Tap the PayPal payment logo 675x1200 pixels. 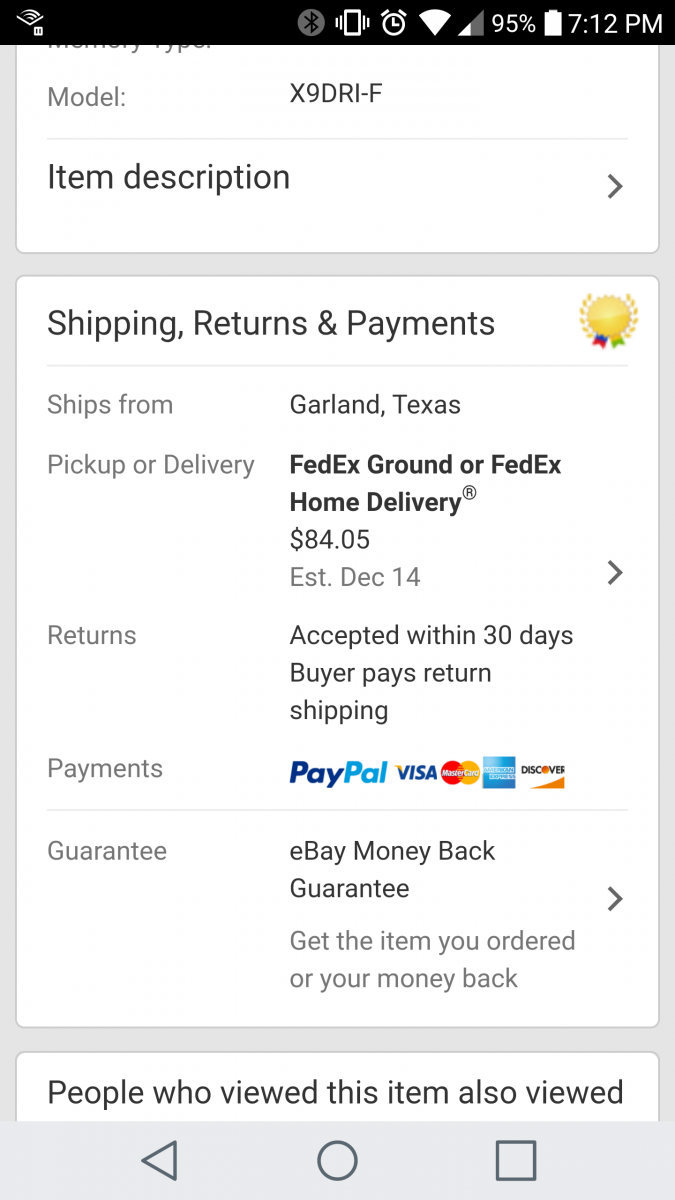click(338, 773)
